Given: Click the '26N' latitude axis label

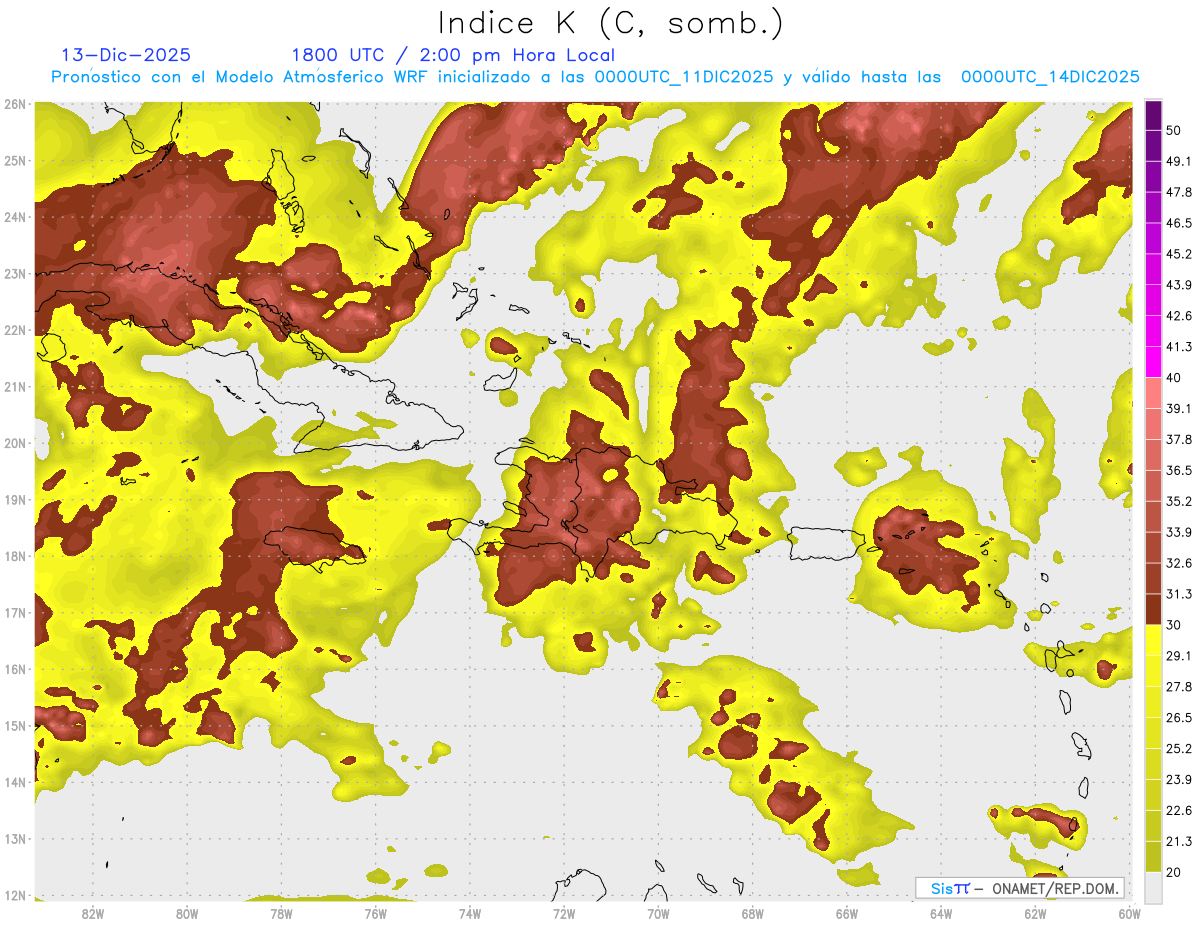Looking at the screenshot, I should pyautogui.click(x=15, y=103).
